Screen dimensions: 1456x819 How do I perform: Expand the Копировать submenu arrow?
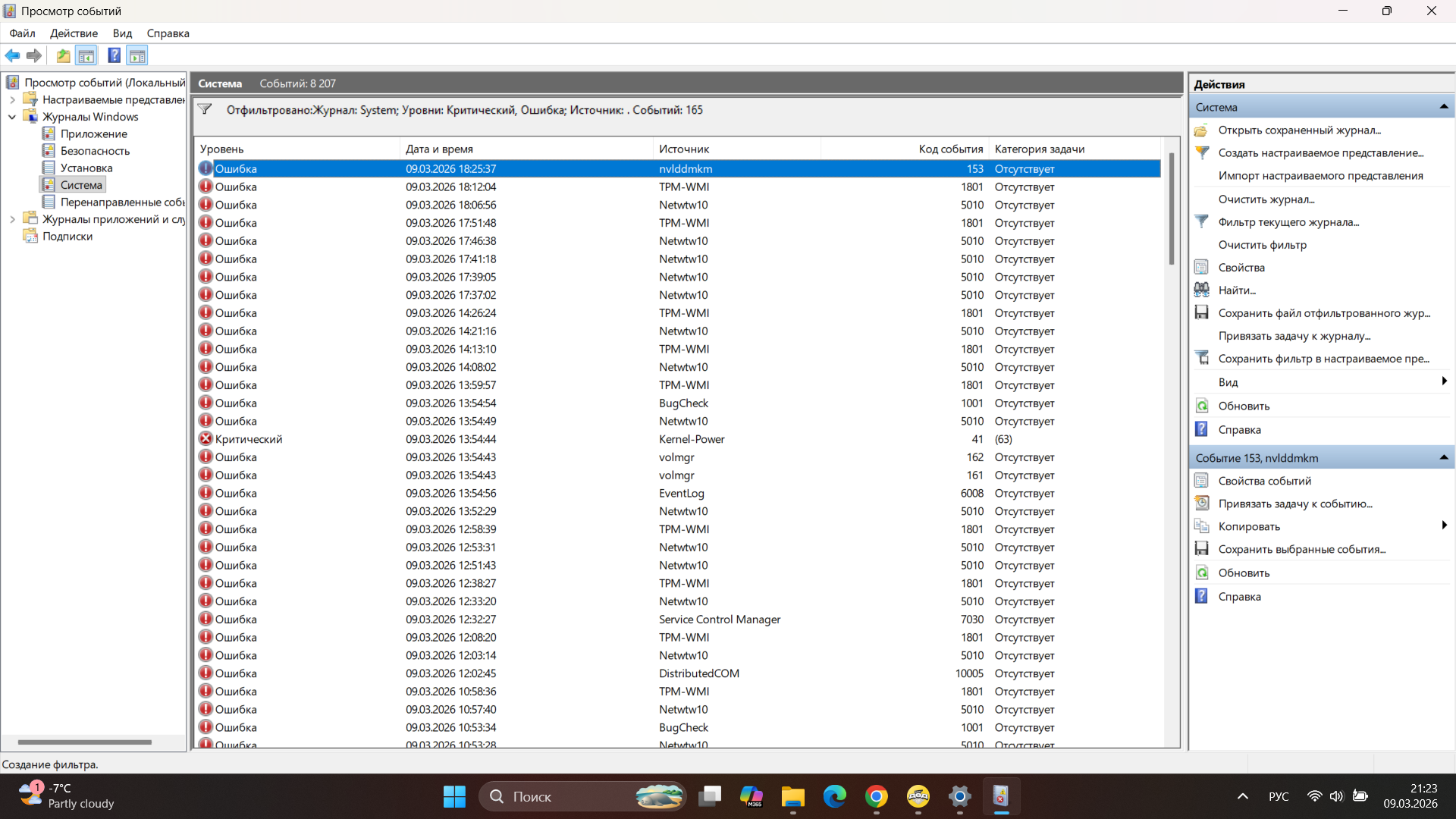[x=1444, y=526]
